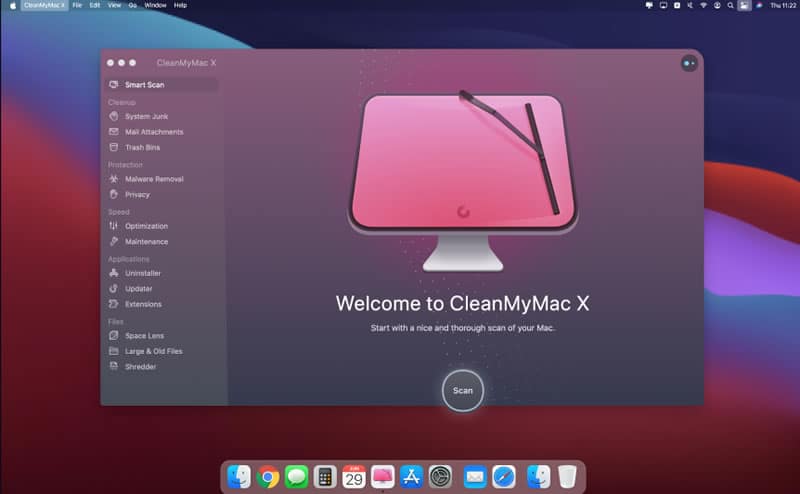The height and width of the screenshot is (494, 800).
Task: Activate Siri from the menu bar
Action: (759, 5)
